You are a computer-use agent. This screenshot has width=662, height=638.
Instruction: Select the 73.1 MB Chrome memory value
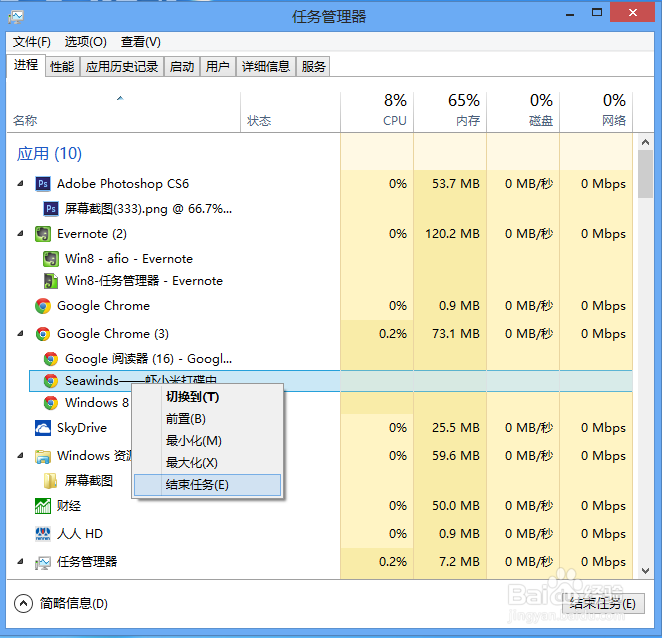click(456, 334)
